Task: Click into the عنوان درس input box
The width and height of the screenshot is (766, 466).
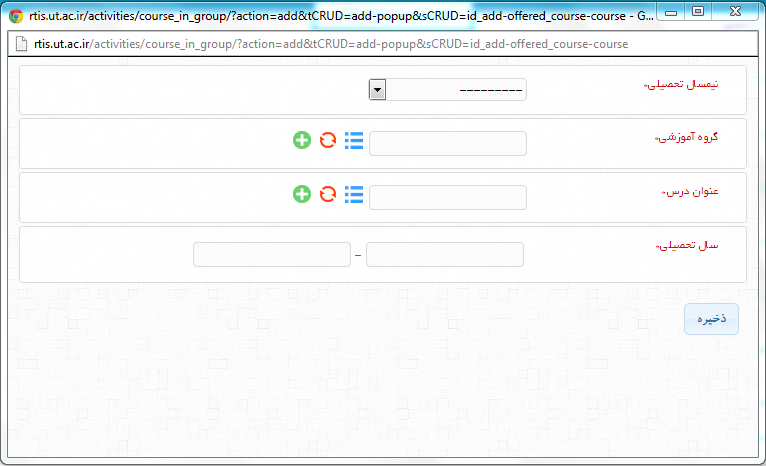Action: (x=448, y=198)
